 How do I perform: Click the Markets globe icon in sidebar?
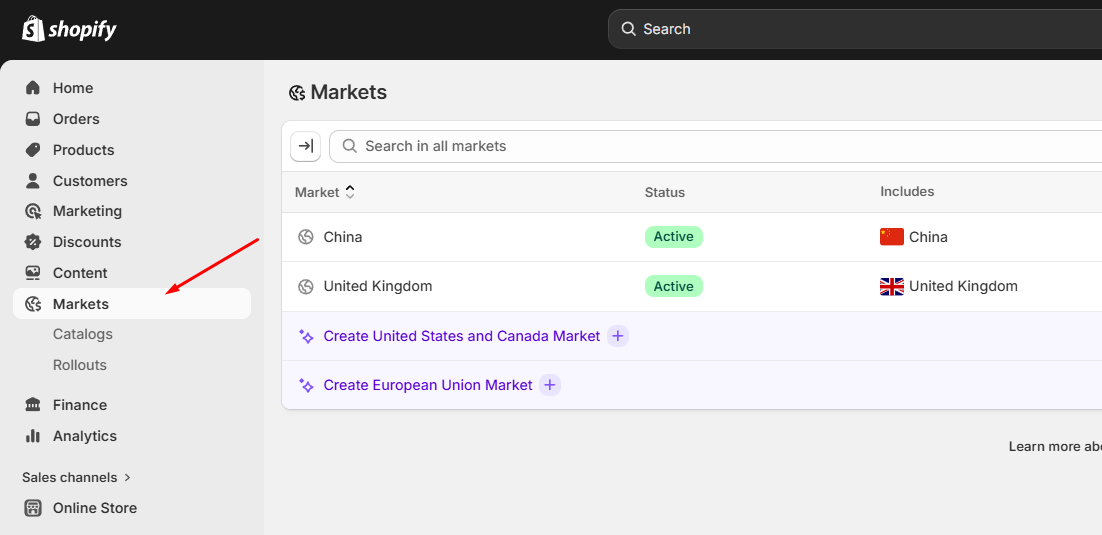click(x=32, y=304)
